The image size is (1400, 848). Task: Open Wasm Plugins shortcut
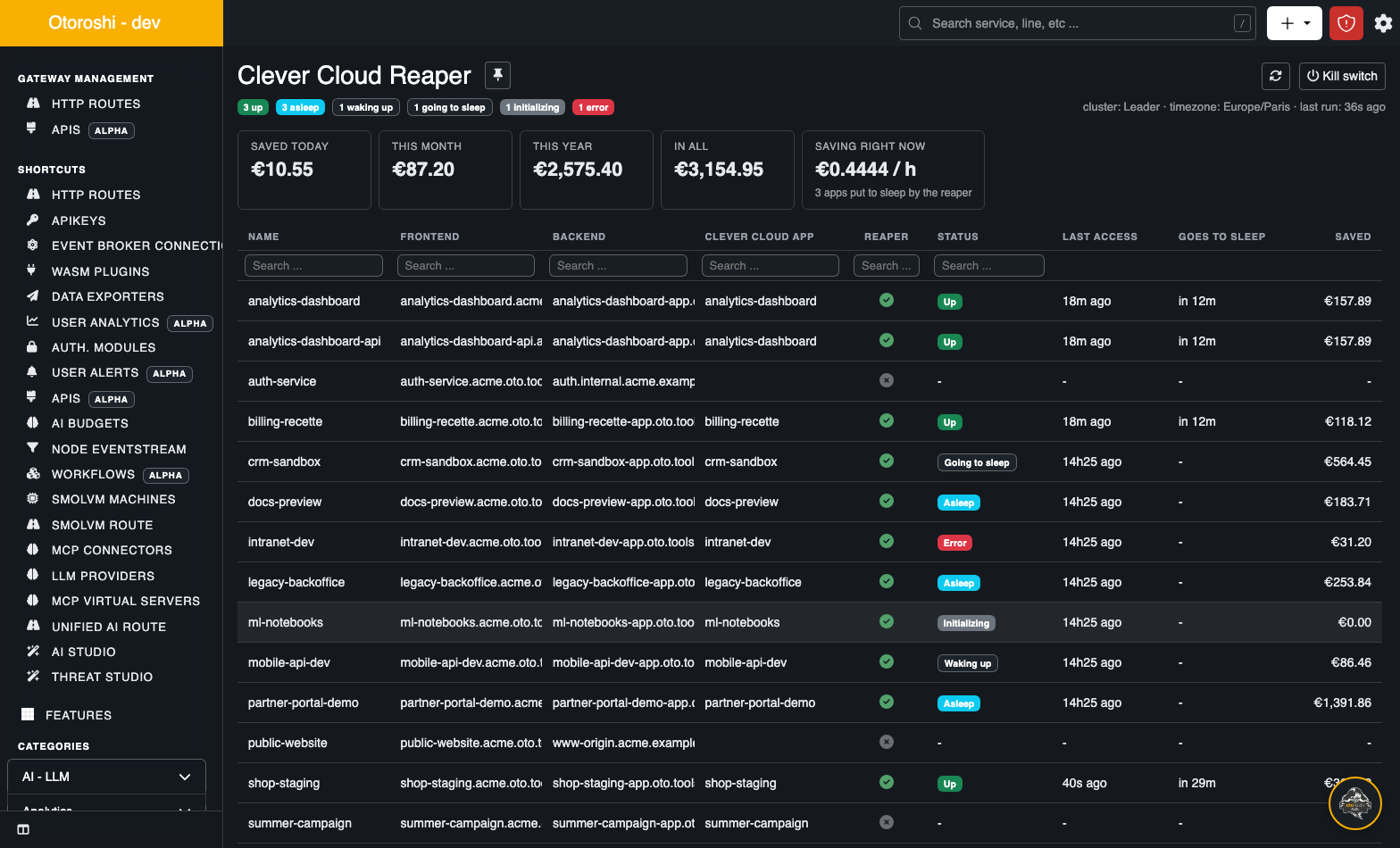[100, 271]
